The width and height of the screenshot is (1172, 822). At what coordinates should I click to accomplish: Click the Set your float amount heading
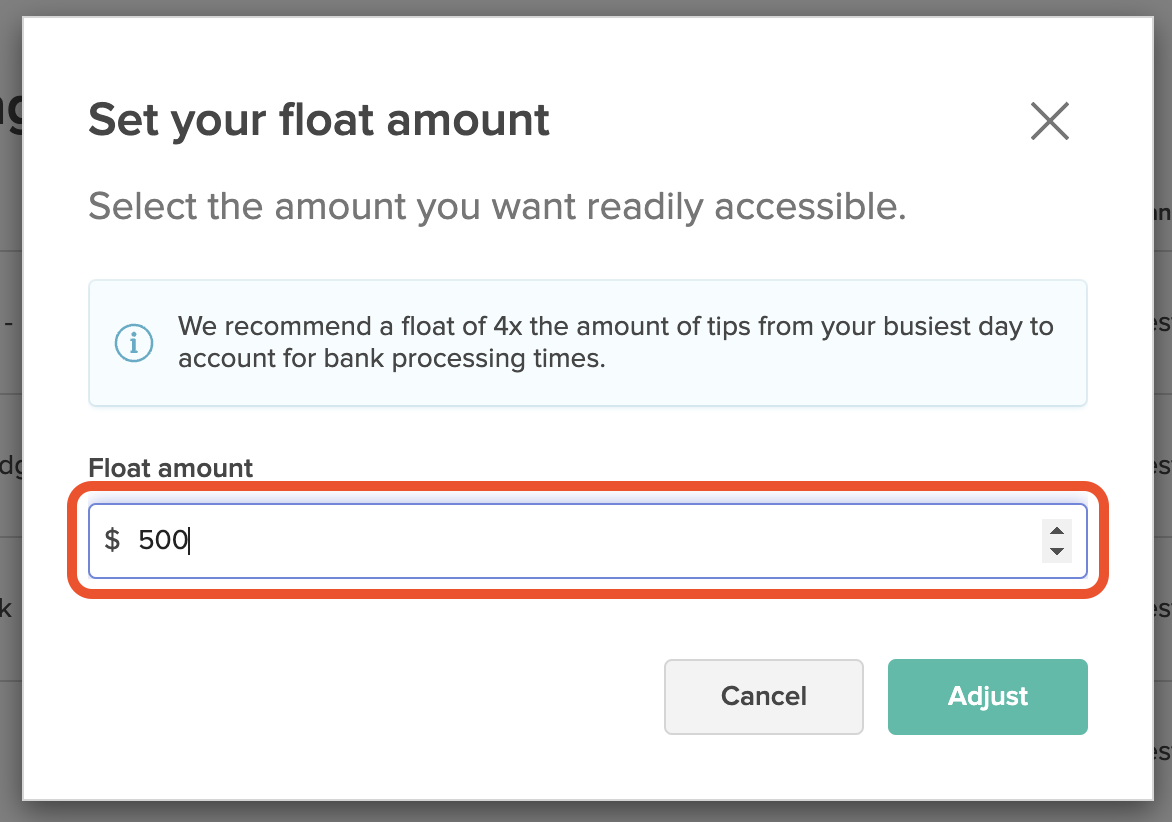pyautogui.click(x=319, y=119)
